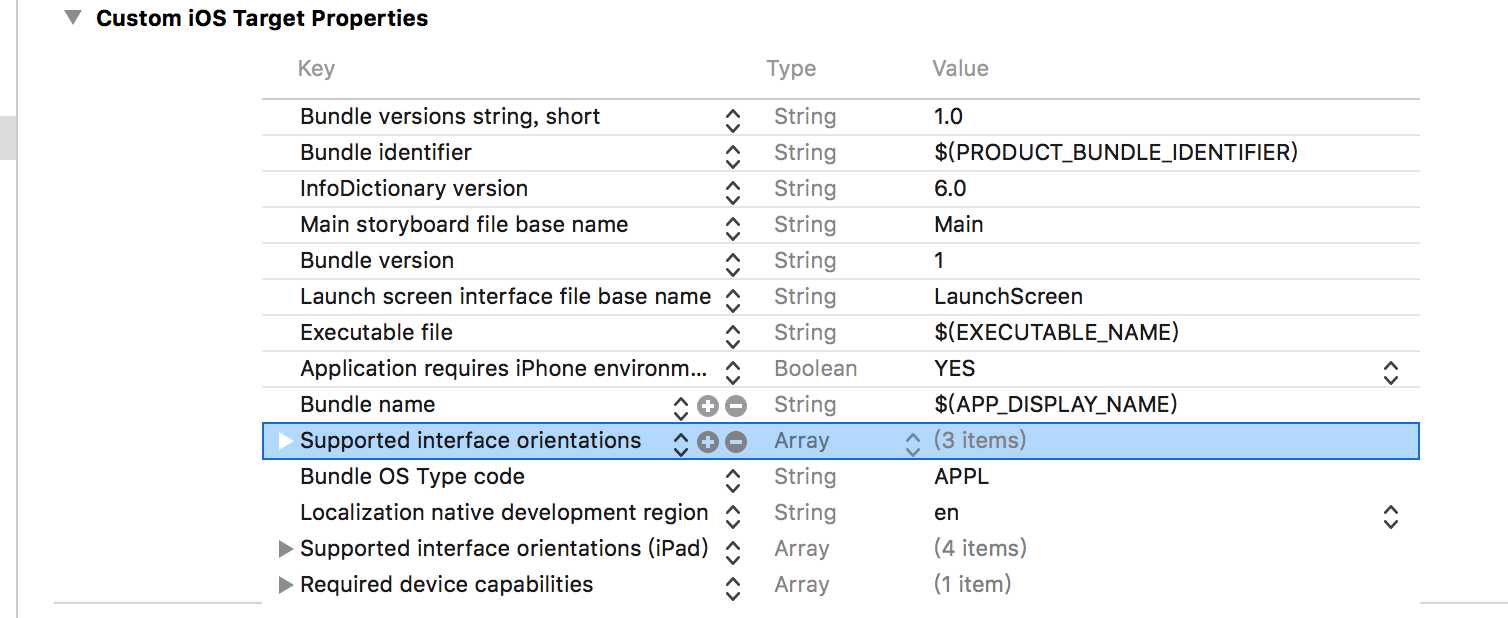Change Array type of Supported interface orientations
Image resolution: width=1508 pixels, height=618 pixels.
coord(912,444)
